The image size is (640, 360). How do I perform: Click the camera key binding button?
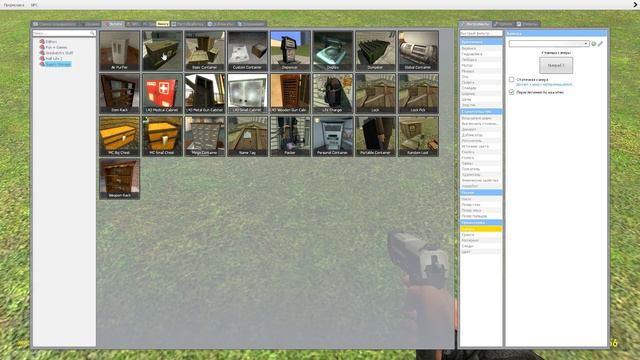[x=556, y=65]
